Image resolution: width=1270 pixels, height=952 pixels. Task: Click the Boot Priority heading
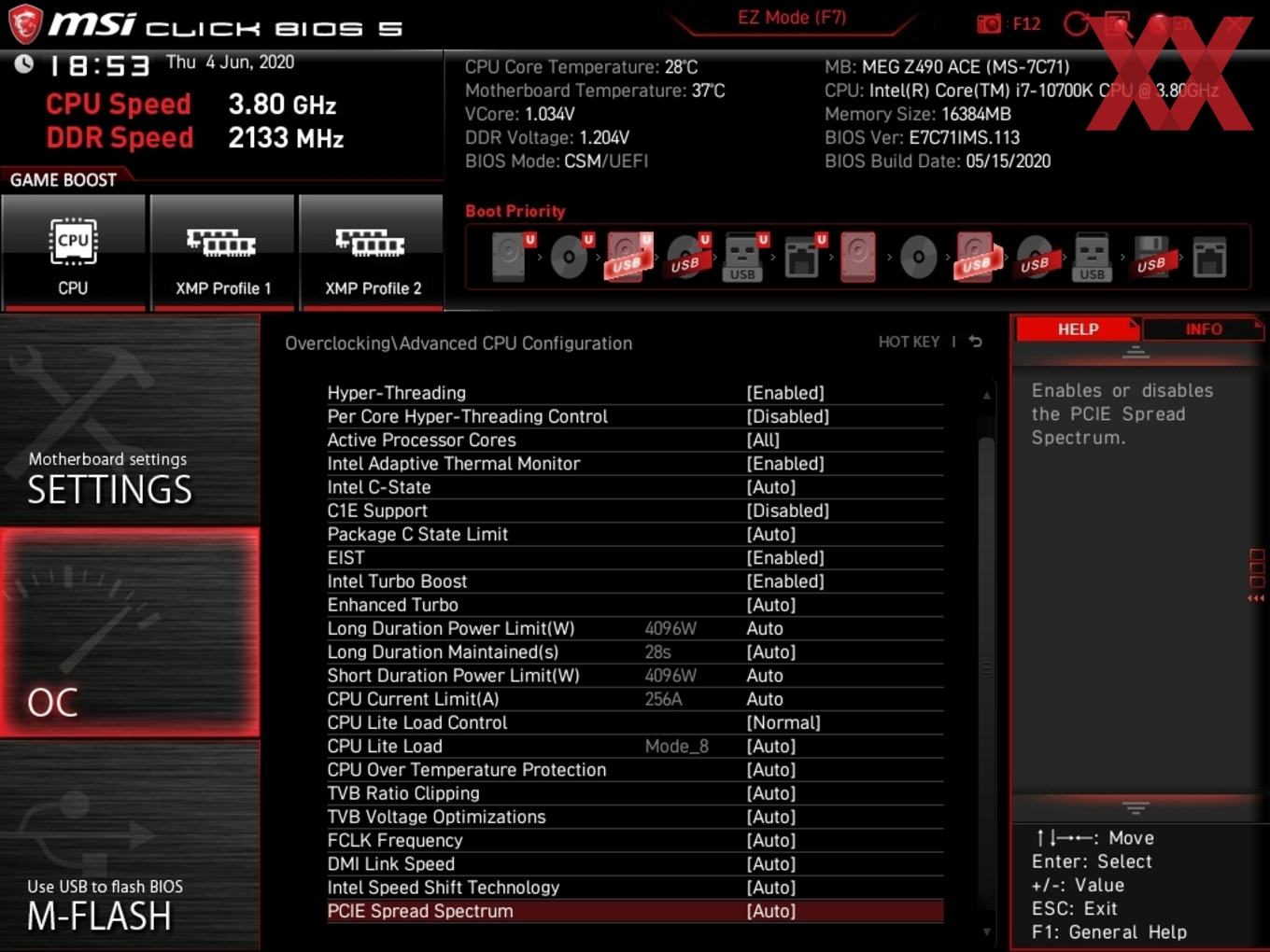coord(515,211)
